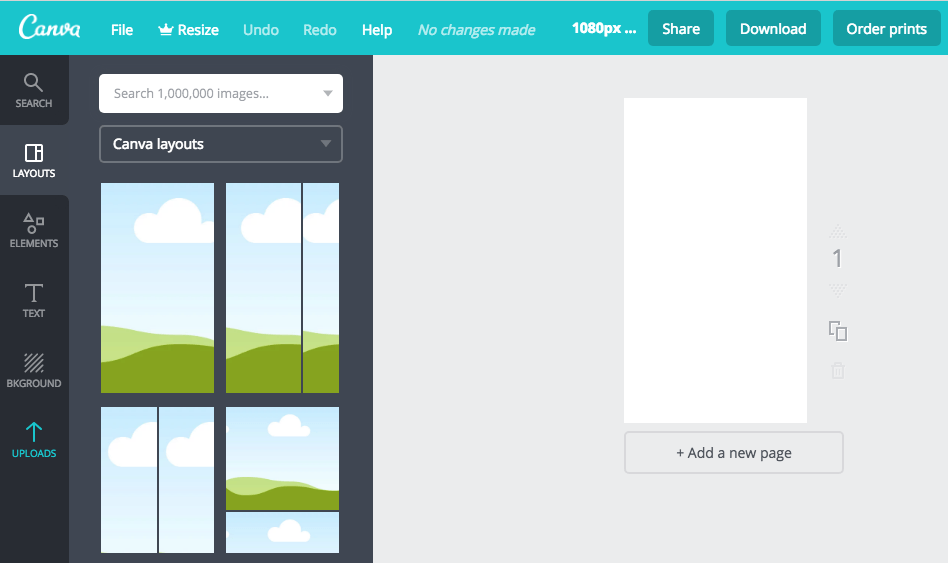This screenshot has width=948, height=563.
Task: Move page up with the up arrow
Action: point(838,232)
